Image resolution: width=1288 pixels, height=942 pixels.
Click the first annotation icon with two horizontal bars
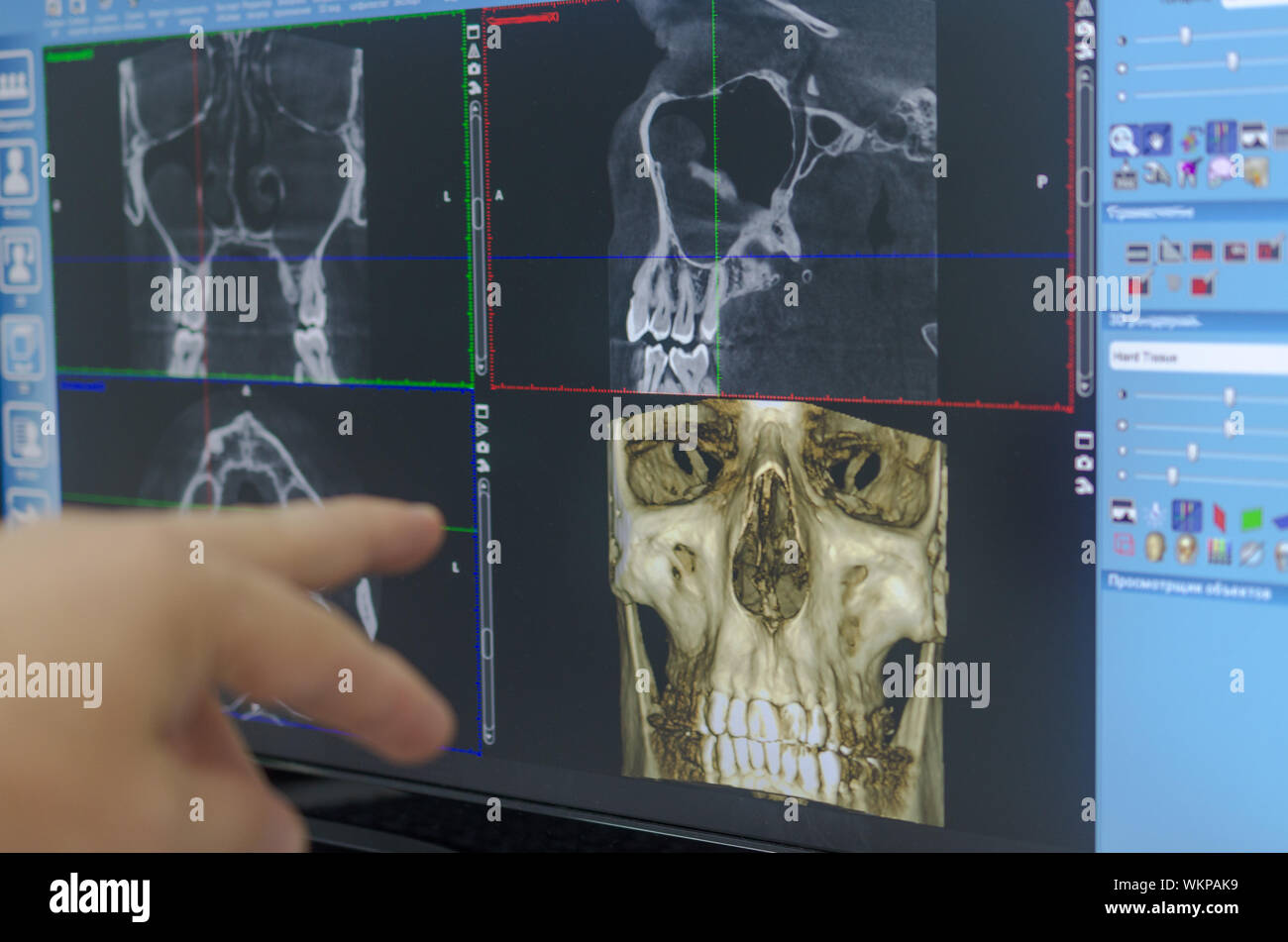point(1138,253)
